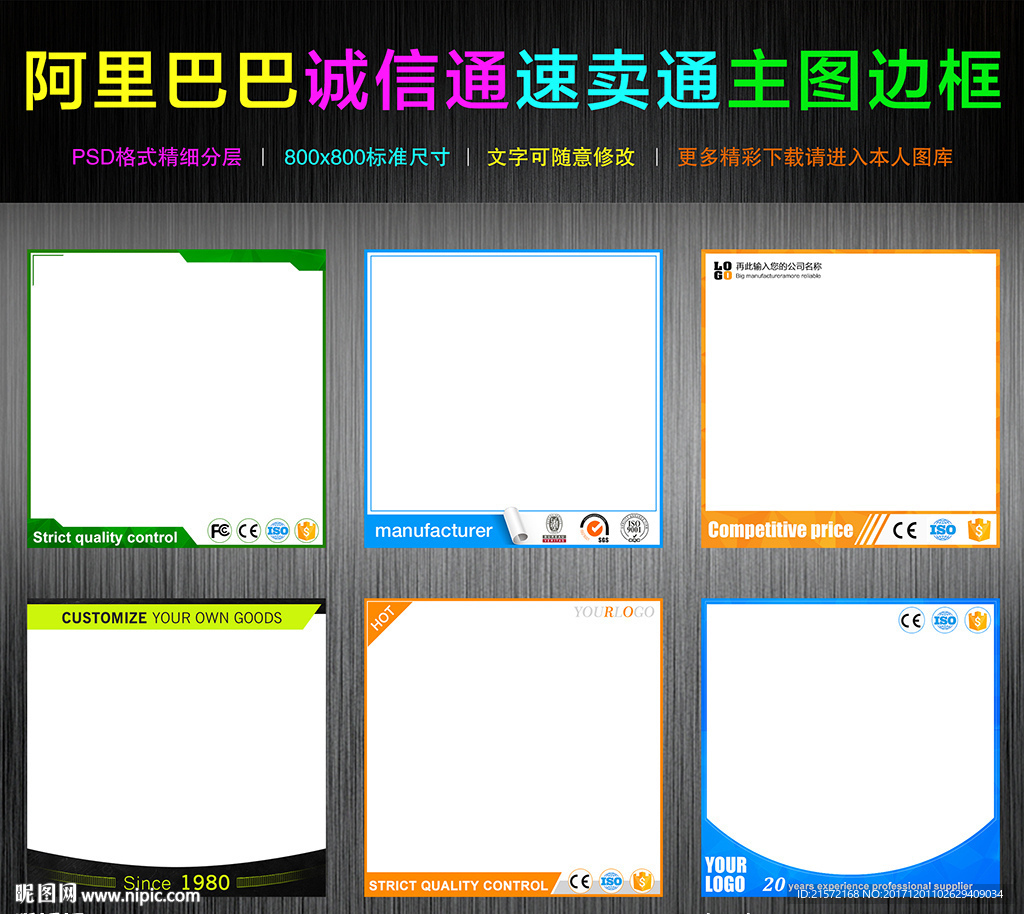Screen dimensions: 1024x914
Task: Click the '更多精彩下载请进入本人图库' orange subtitle
Action: pyautogui.click(x=815, y=157)
